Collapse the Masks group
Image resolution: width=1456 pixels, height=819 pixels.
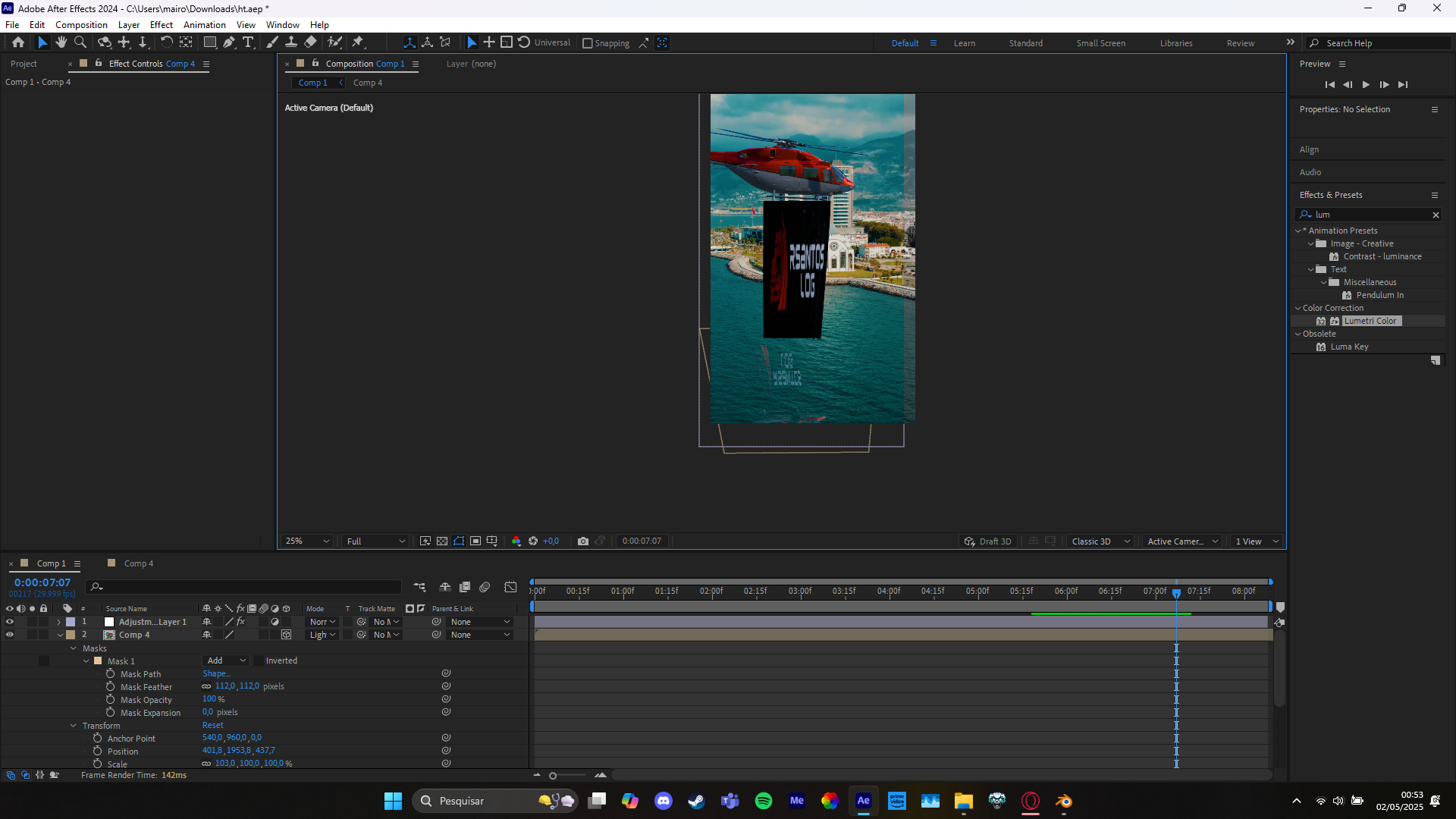[x=74, y=648]
